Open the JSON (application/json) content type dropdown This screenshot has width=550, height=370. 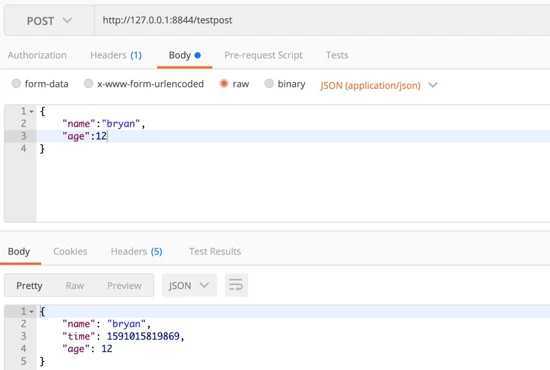tap(379, 85)
